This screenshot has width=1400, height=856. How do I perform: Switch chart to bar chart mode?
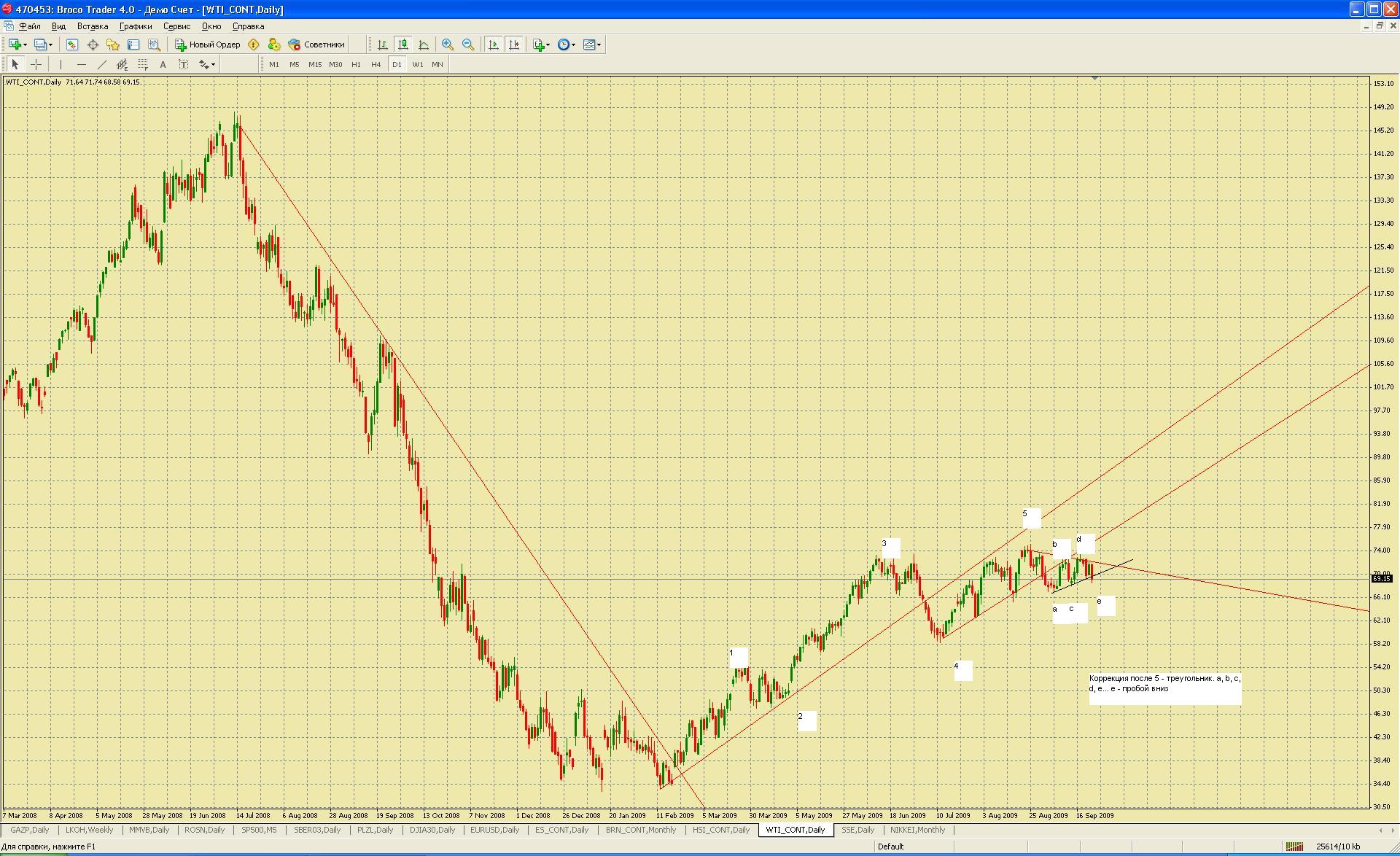(x=382, y=44)
